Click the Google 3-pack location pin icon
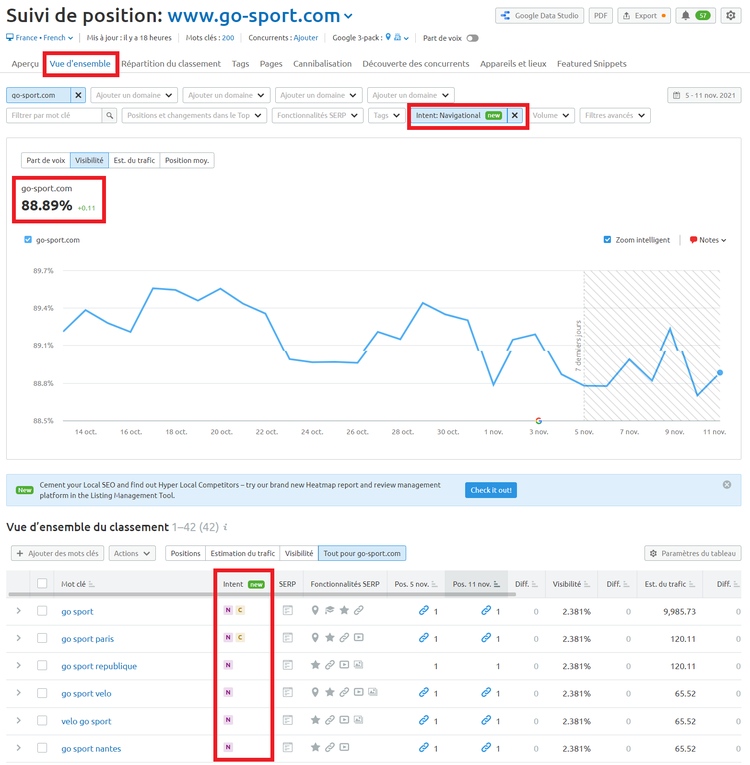Image resolution: width=750 pixels, height=765 pixels. click(x=388, y=37)
